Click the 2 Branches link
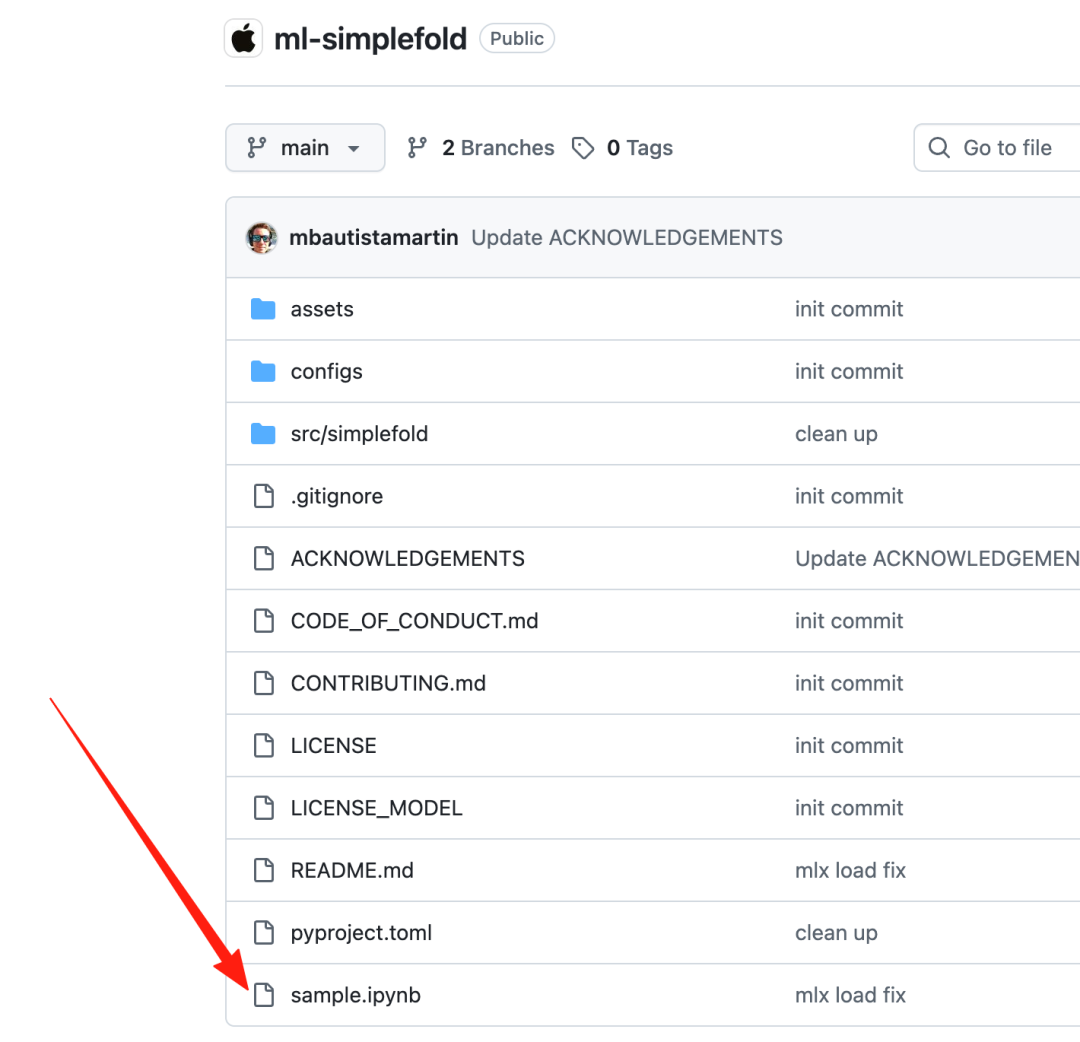Image resolution: width=1080 pixels, height=1042 pixels. [x=481, y=148]
